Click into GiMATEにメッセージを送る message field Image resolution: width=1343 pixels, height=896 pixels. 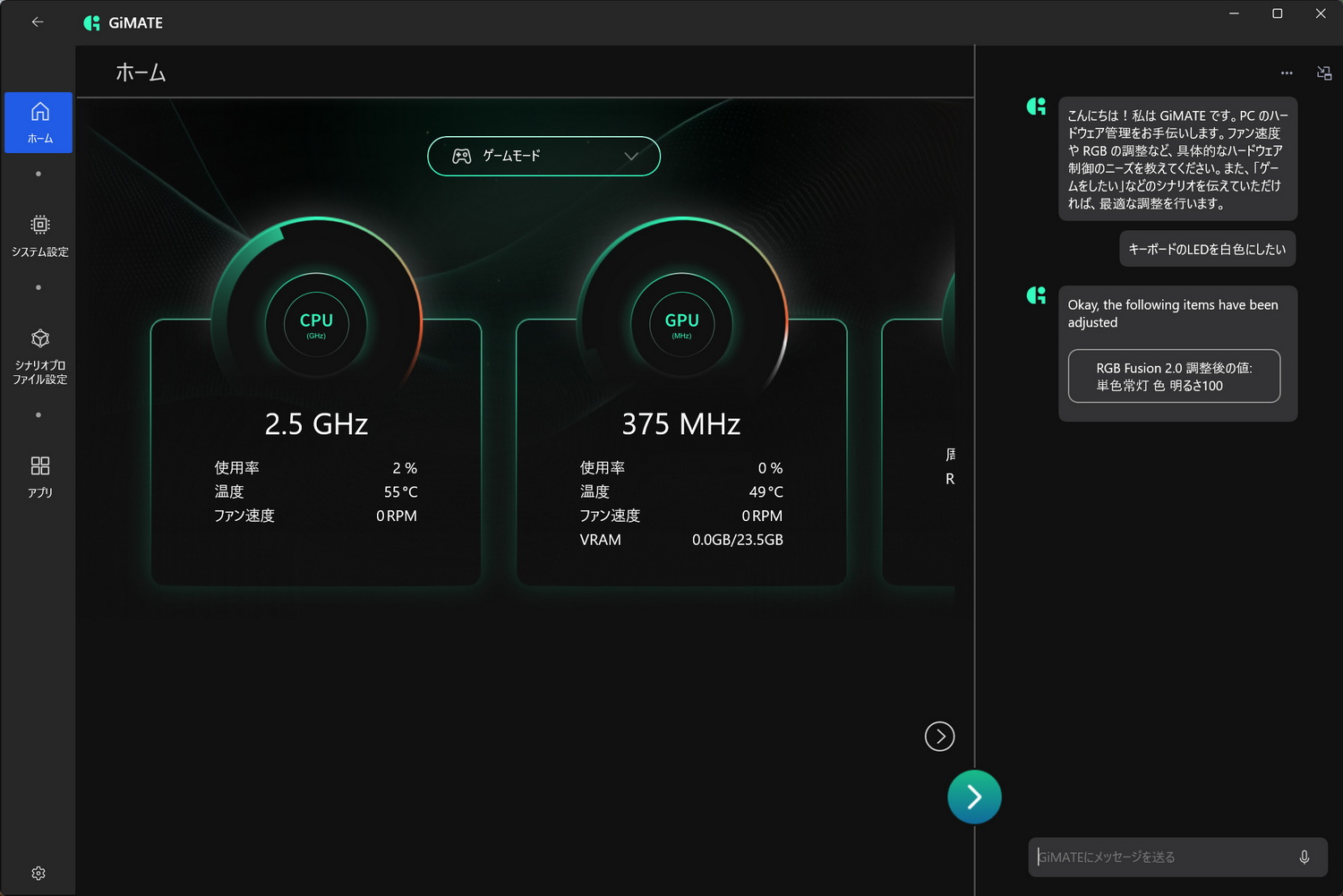pos(1161,857)
